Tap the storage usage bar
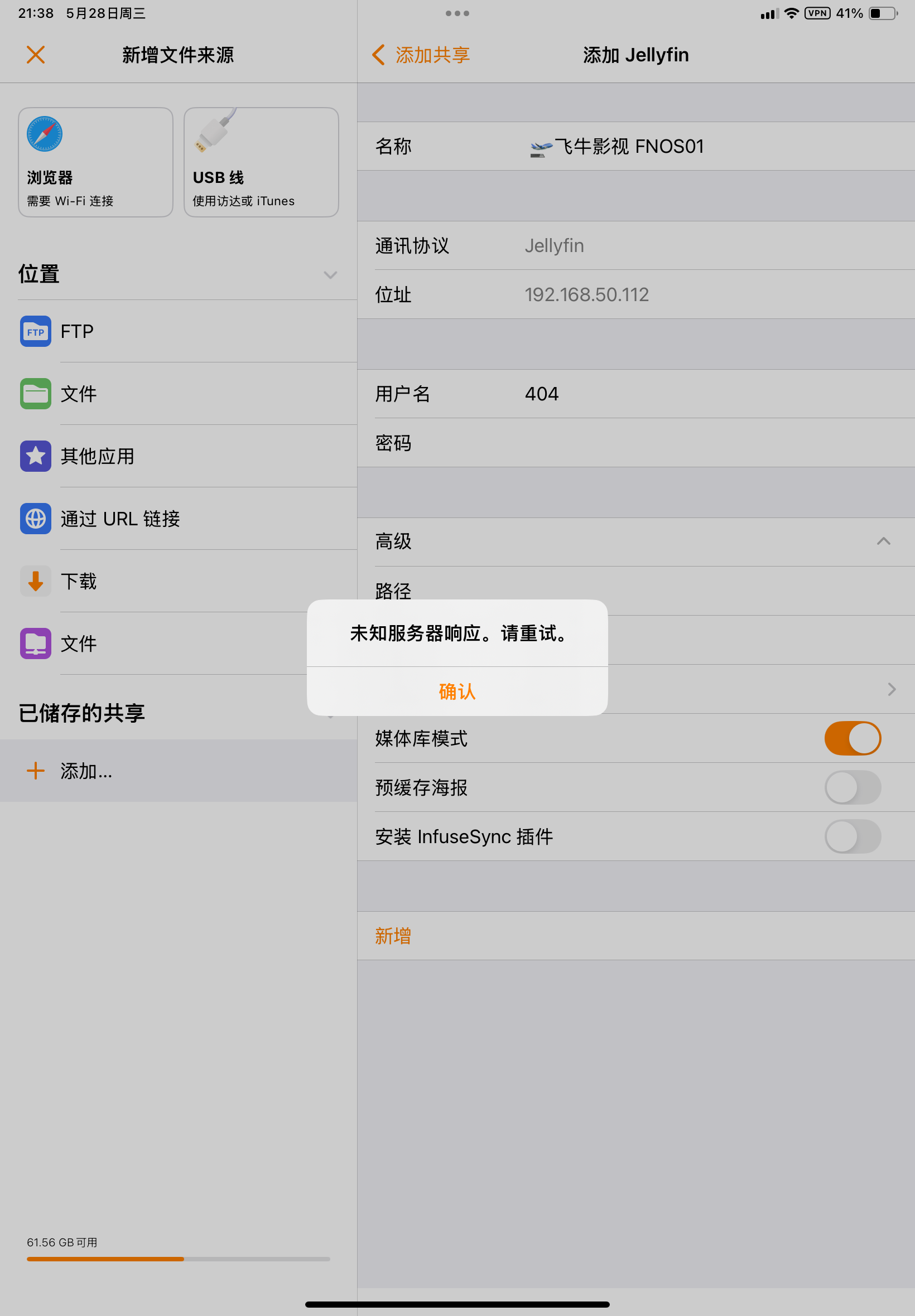 click(179, 1259)
